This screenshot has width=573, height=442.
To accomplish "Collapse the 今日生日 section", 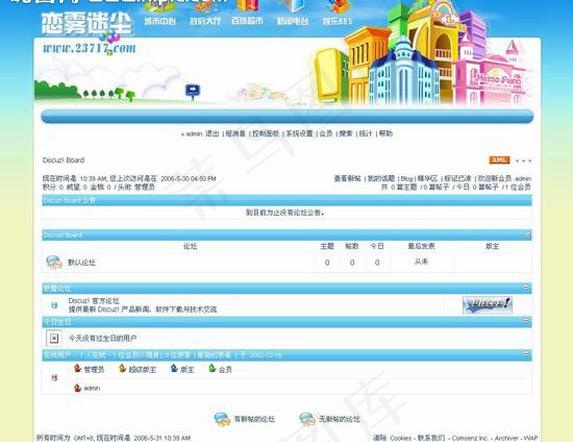I will tap(526, 321).
